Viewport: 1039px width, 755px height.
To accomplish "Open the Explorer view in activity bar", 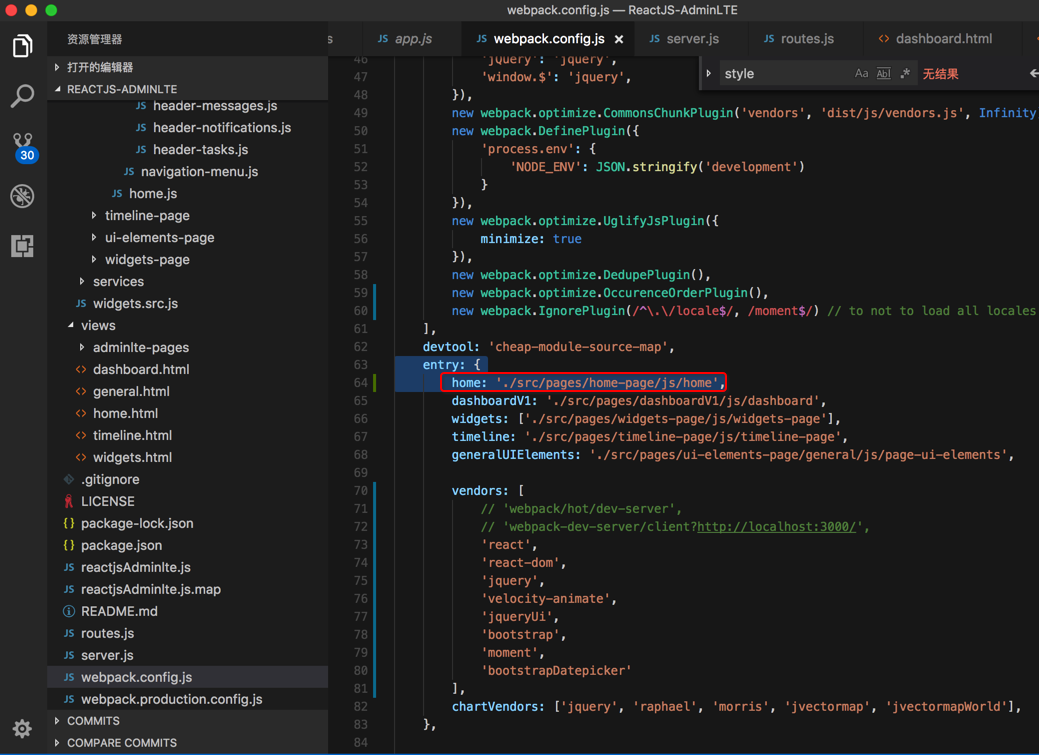I will point(22,46).
